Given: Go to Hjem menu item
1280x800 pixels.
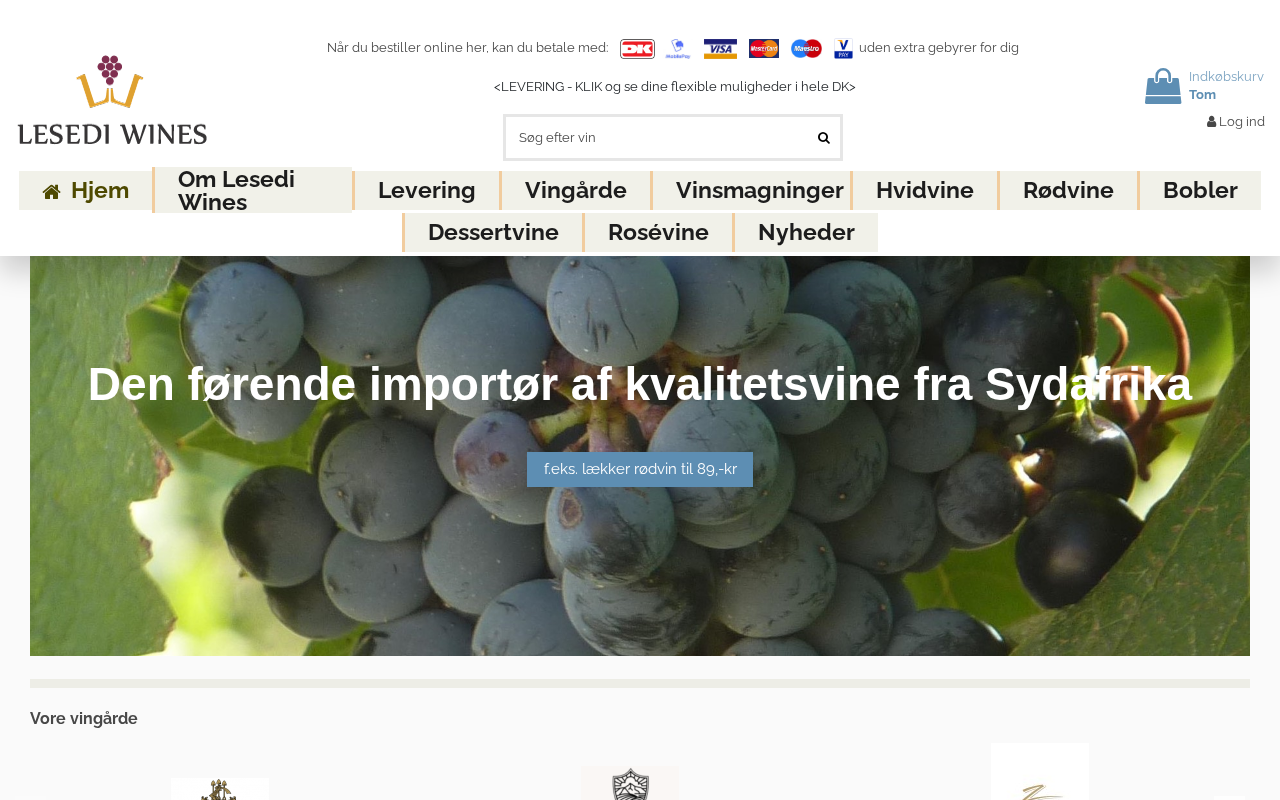Looking at the screenshot, I should [86, 190].
